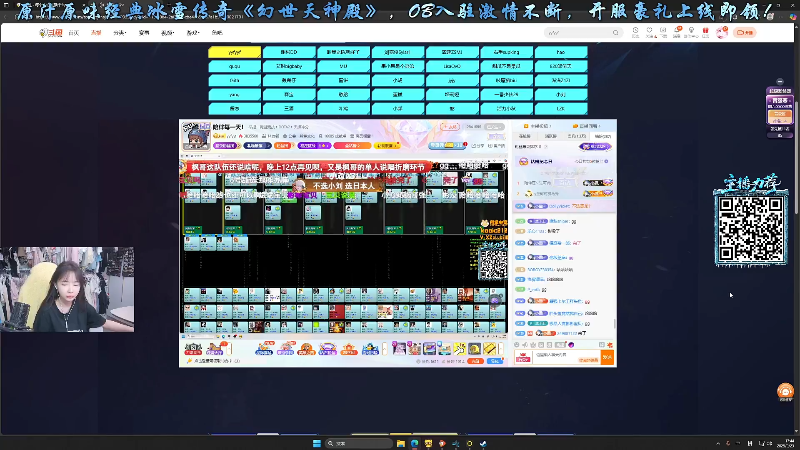Open the messages icon with red badge
The height and width of the screenshot is (450, 800).
677,32
